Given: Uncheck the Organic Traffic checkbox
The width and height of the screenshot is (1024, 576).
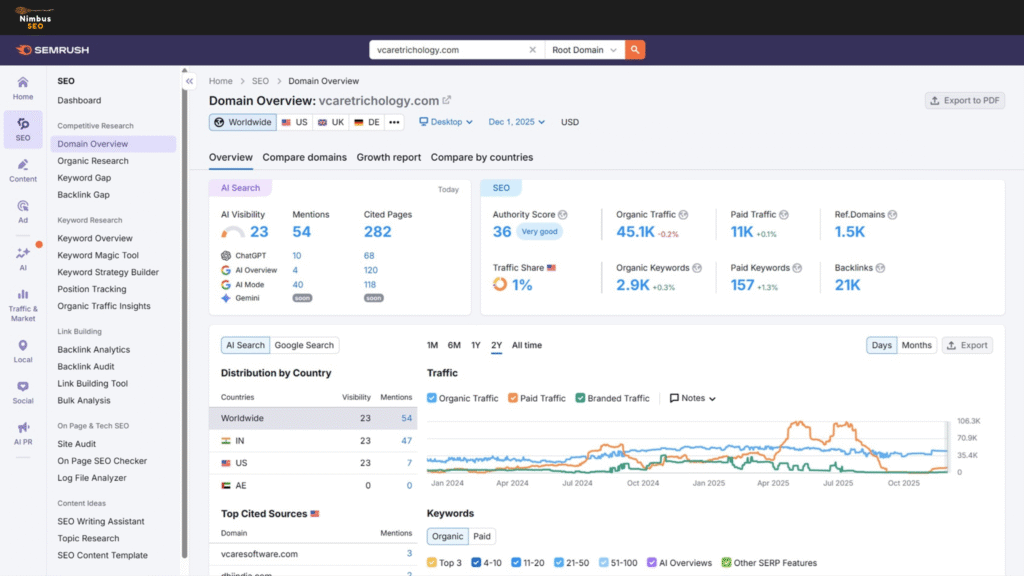Looking at the screenshot, I should pos(432,398).
